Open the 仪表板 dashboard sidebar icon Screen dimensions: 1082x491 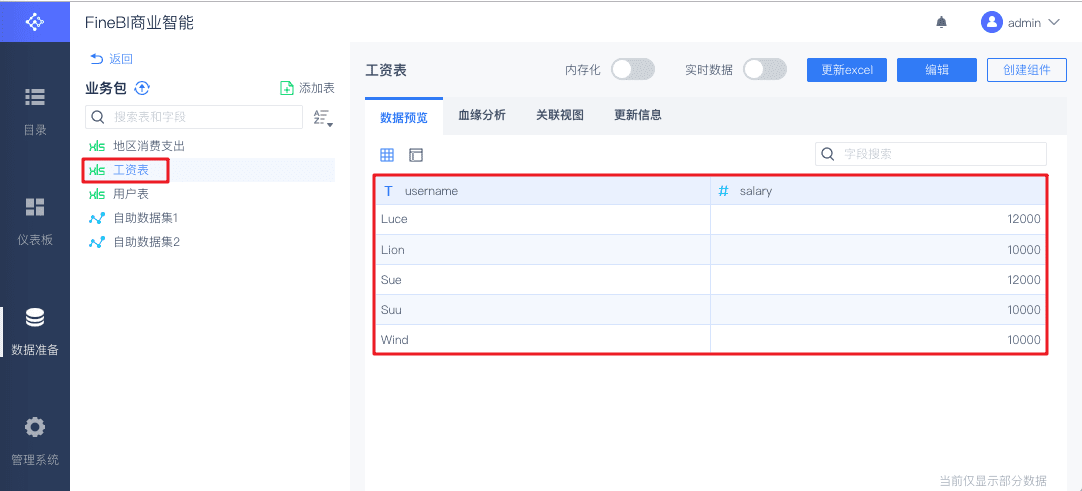click(35, 207)
